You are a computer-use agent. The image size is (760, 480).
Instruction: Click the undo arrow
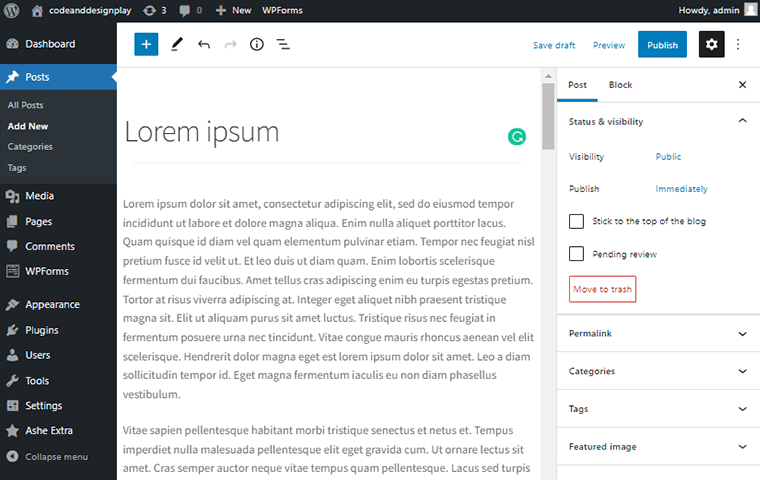[x=204, y=45]
